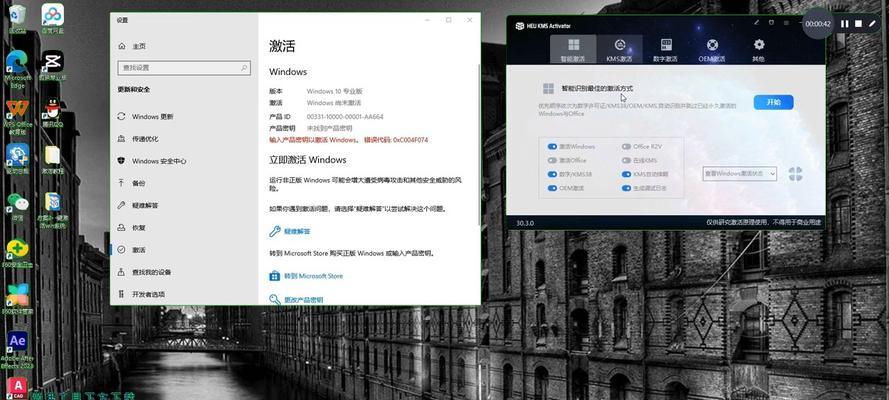Pause the screen recording

(844, 24)
